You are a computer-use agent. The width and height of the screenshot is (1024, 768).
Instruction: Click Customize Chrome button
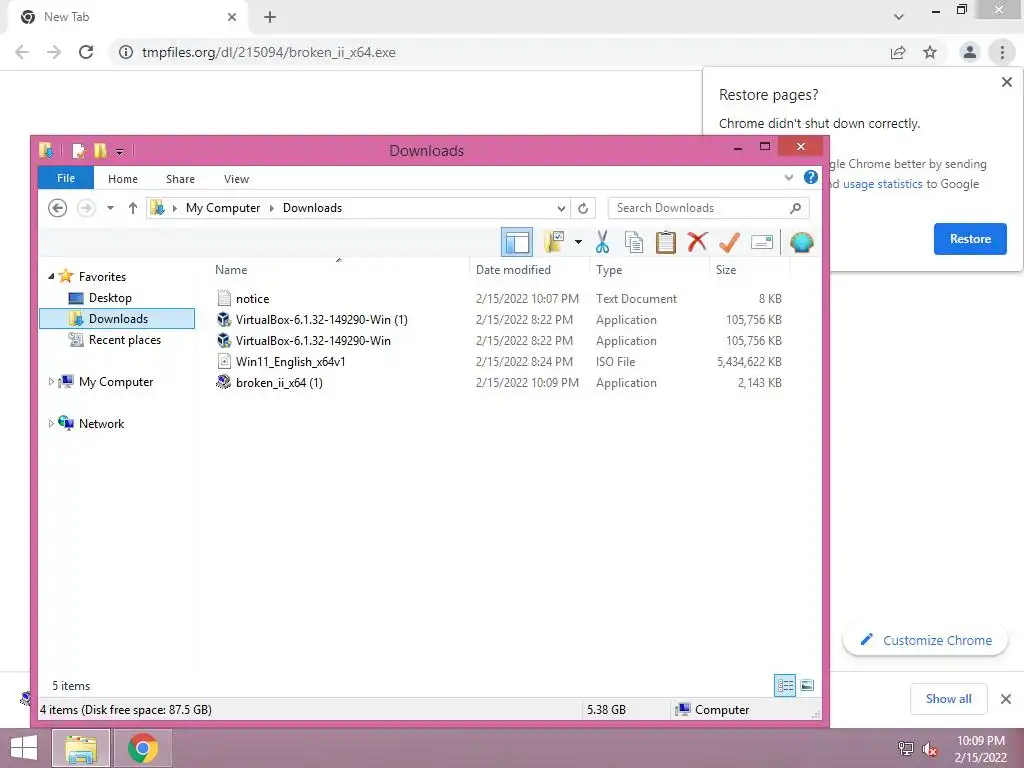click(925, 641)
